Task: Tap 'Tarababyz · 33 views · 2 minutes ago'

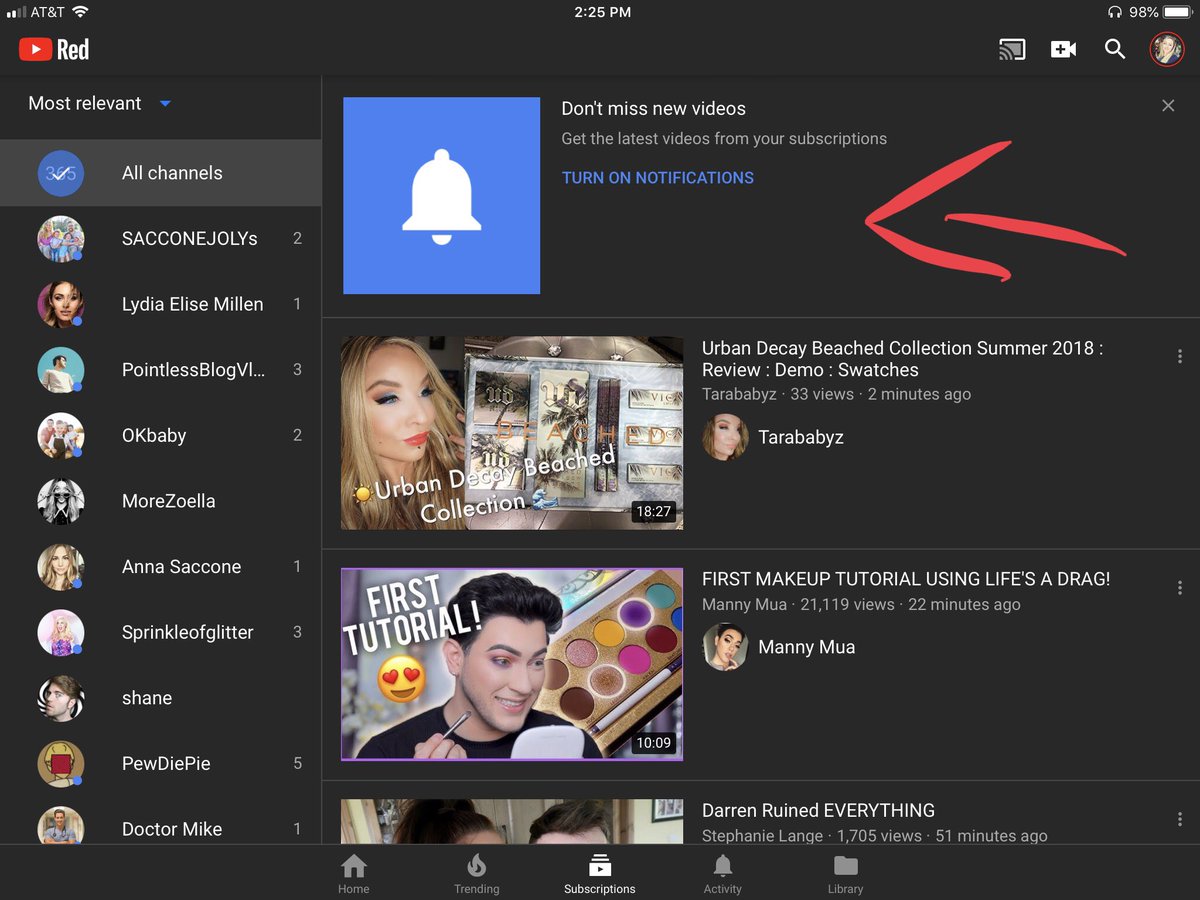Action: click(x=836, y=394)
